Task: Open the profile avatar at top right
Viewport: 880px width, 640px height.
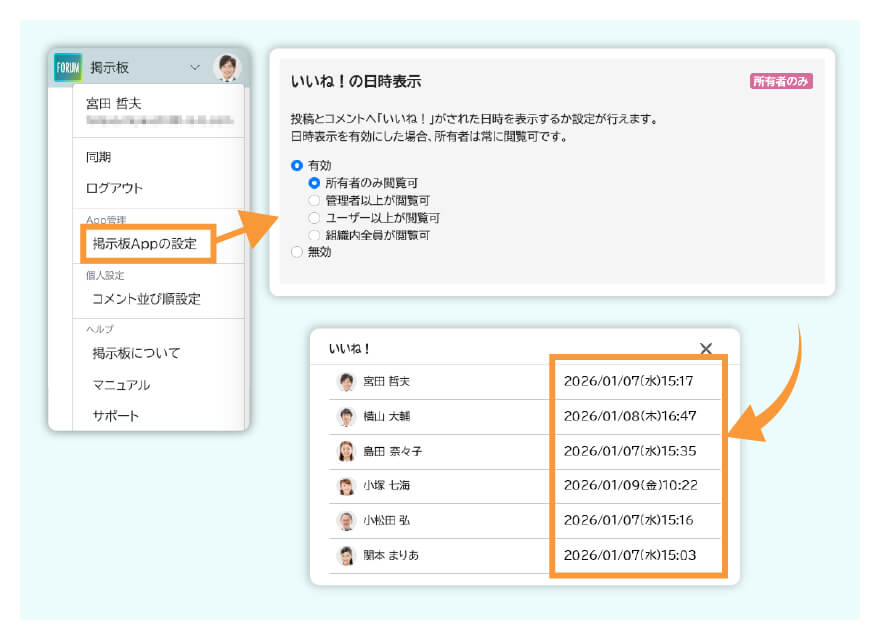Action: pyautogui.click(x=227, y=65)
